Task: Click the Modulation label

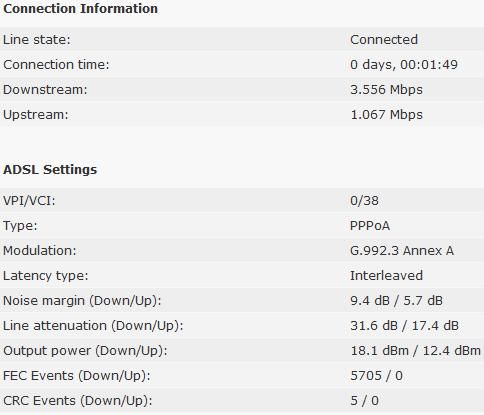Action: pos(40,251)
